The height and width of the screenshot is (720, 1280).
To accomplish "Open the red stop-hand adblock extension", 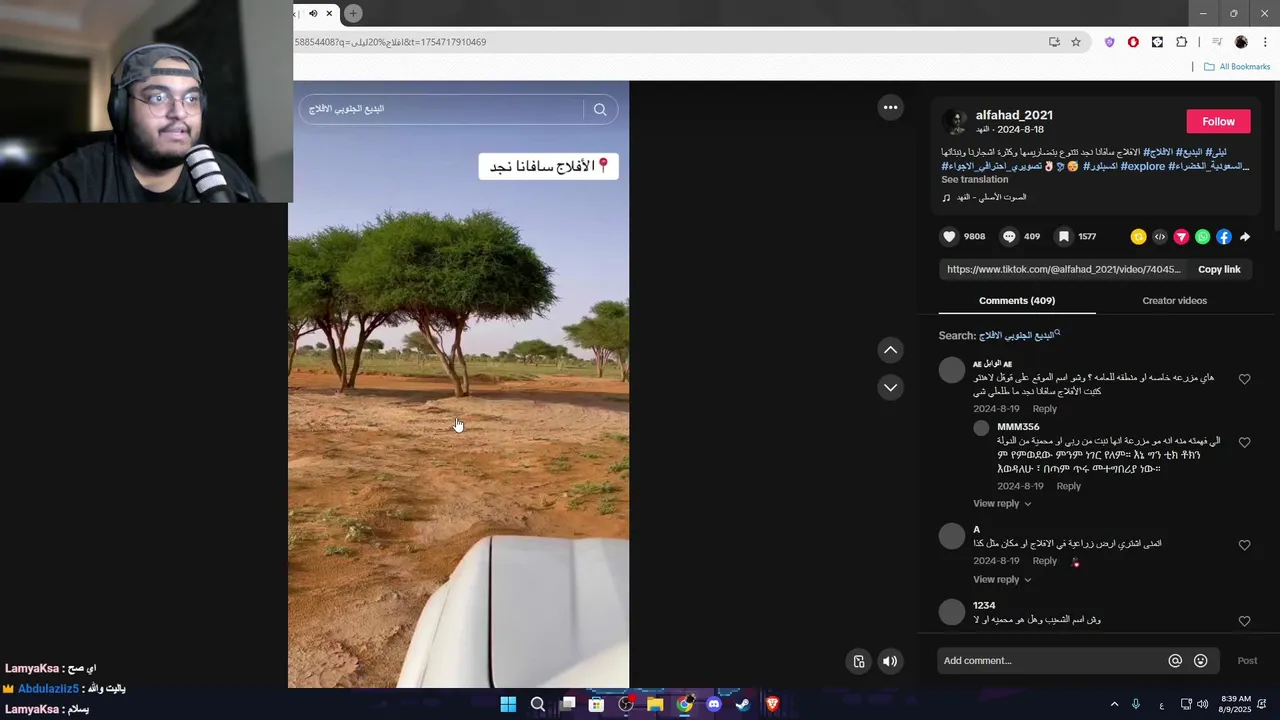I will (x=1133, y=42).
